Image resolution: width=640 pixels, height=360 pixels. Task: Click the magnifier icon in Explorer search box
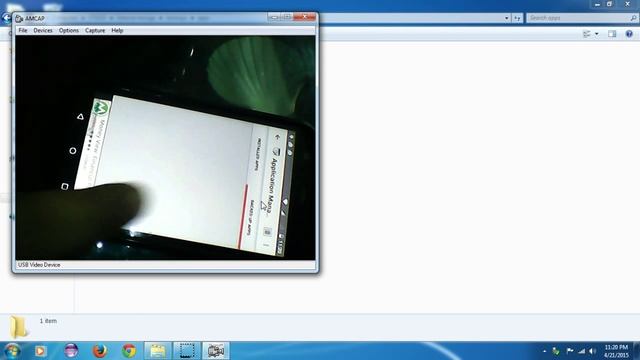633,18
